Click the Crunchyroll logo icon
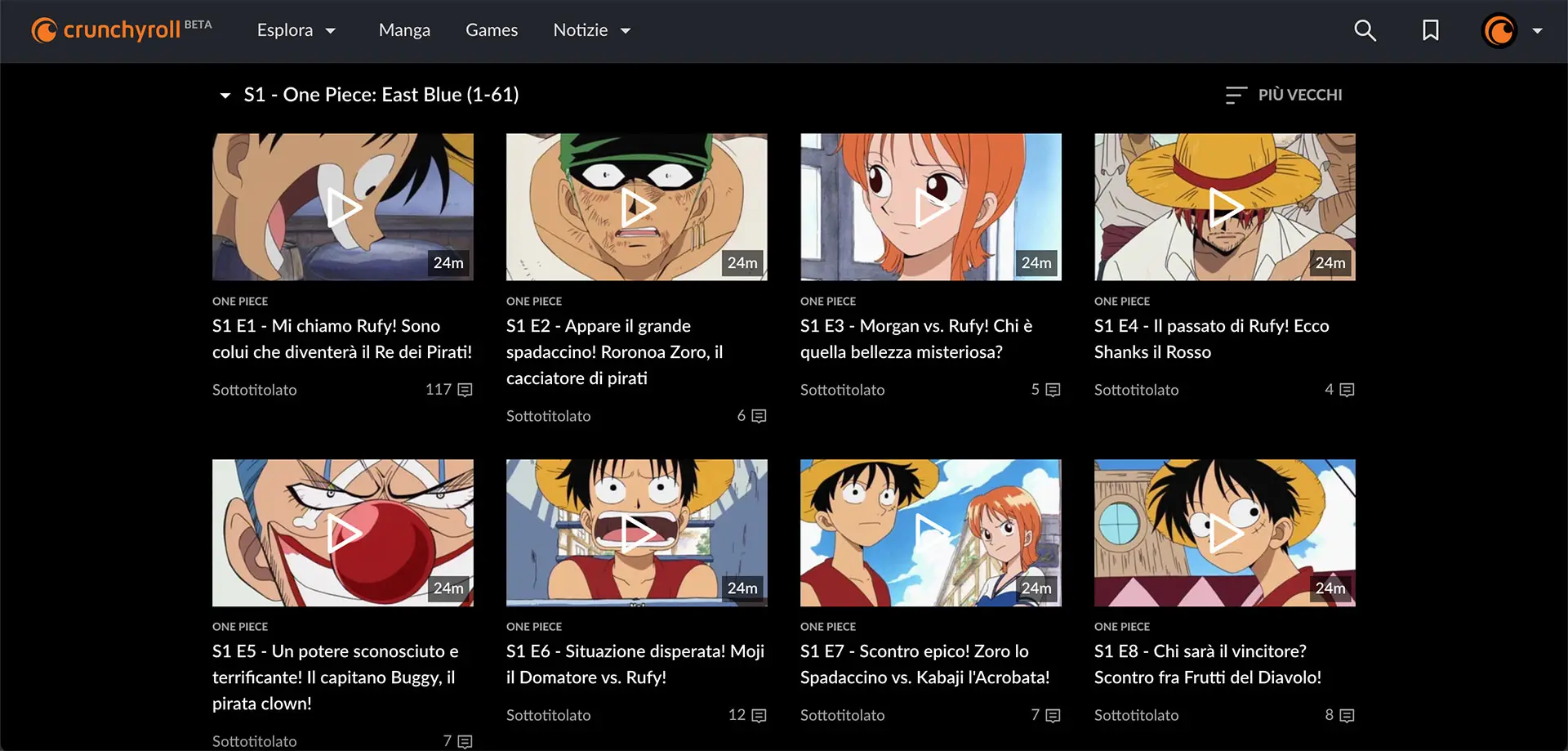Screen dimensions: 1568x751 coord(46,30)
